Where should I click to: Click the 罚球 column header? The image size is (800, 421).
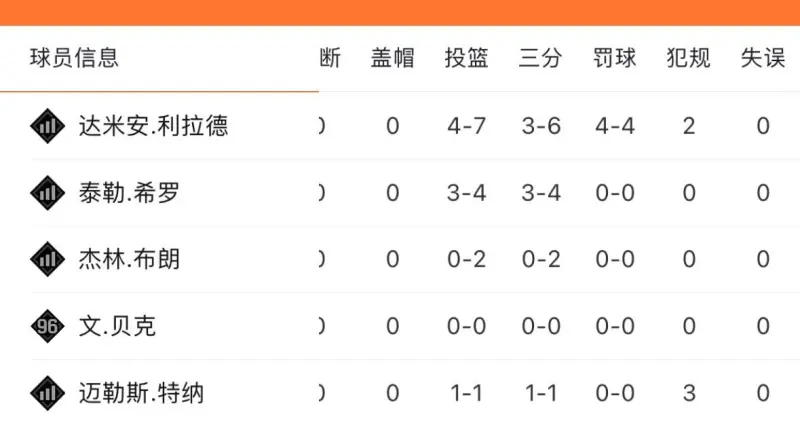click(615, 58)
